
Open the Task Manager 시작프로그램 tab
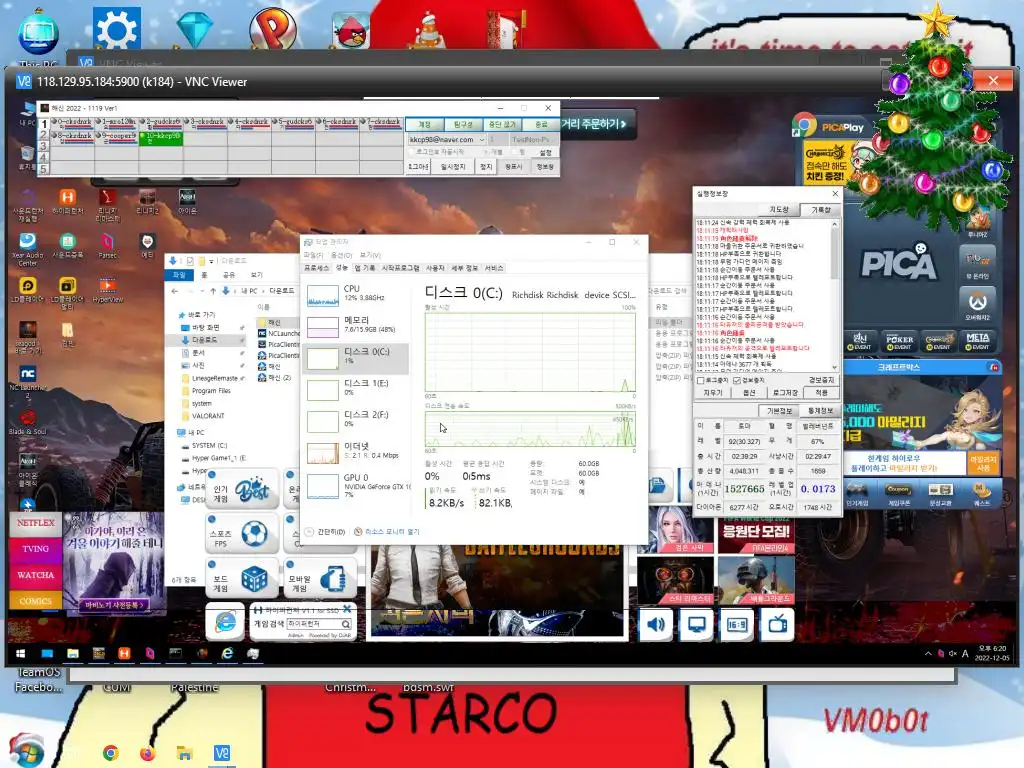(x=400, y=268)
